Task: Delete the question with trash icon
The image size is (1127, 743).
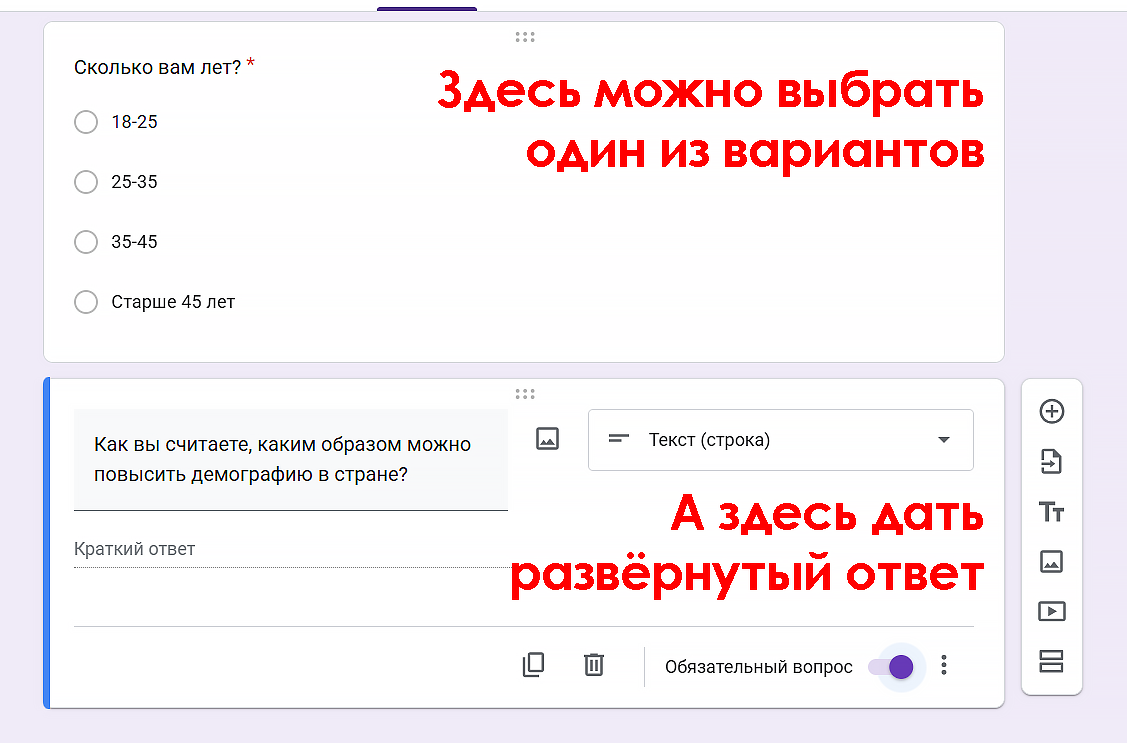Action: (x=594, y=665)
